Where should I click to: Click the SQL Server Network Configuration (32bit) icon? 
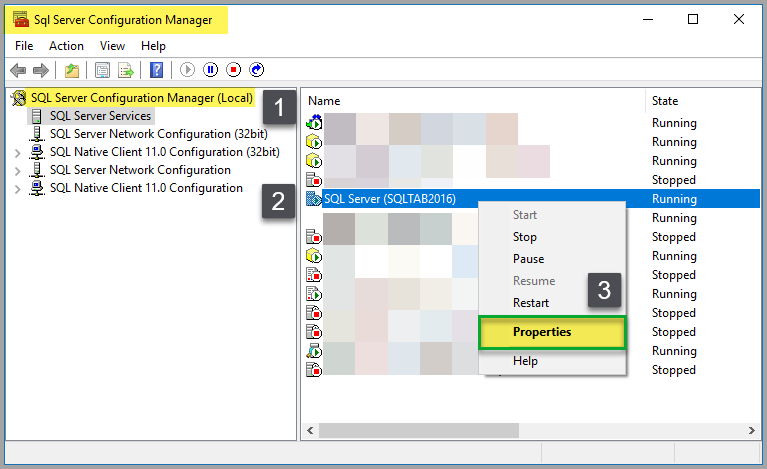[36, 134]
